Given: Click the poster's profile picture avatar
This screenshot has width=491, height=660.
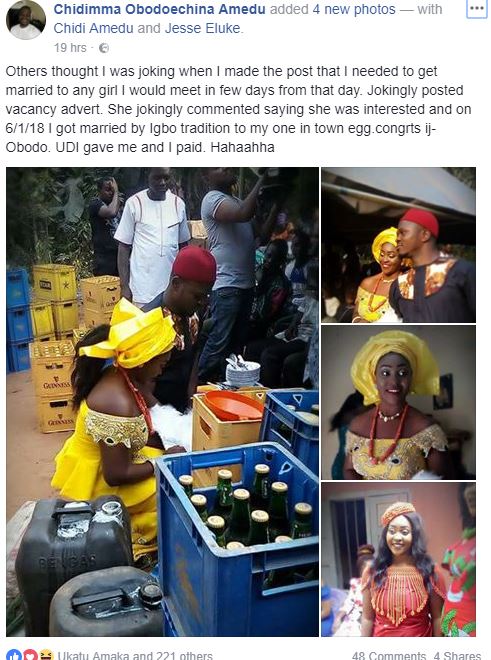Looking at the screenshot, I should [26, 20].
